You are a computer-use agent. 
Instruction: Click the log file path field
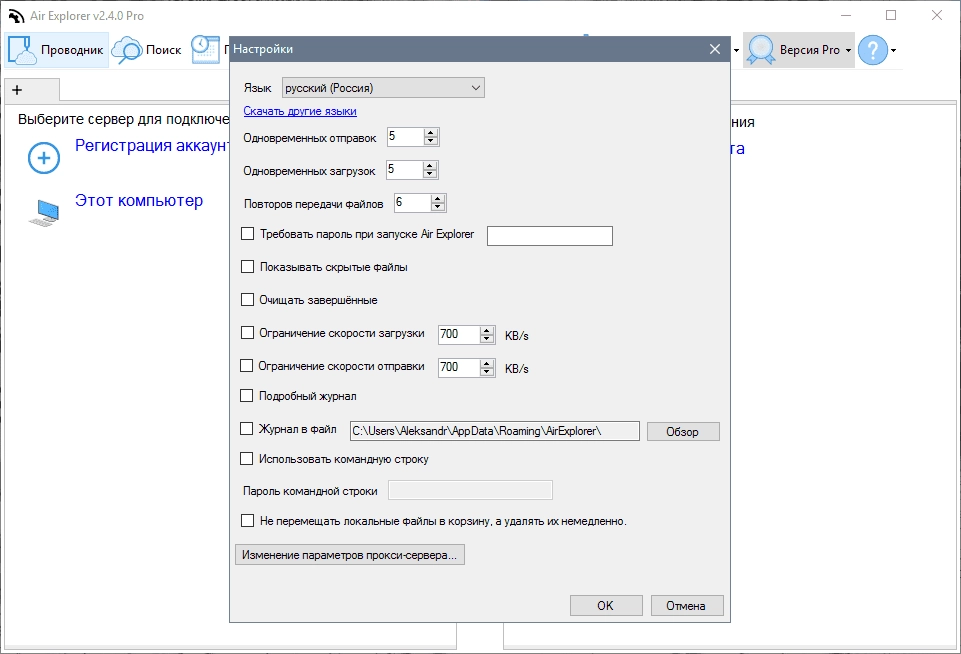(495, 431)
